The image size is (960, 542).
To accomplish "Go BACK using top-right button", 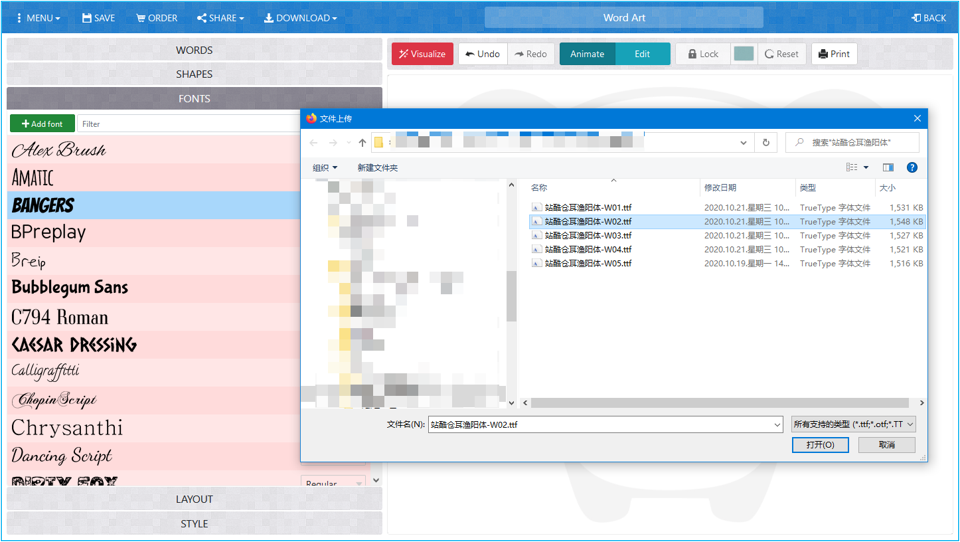I will (x=929, y=18).
